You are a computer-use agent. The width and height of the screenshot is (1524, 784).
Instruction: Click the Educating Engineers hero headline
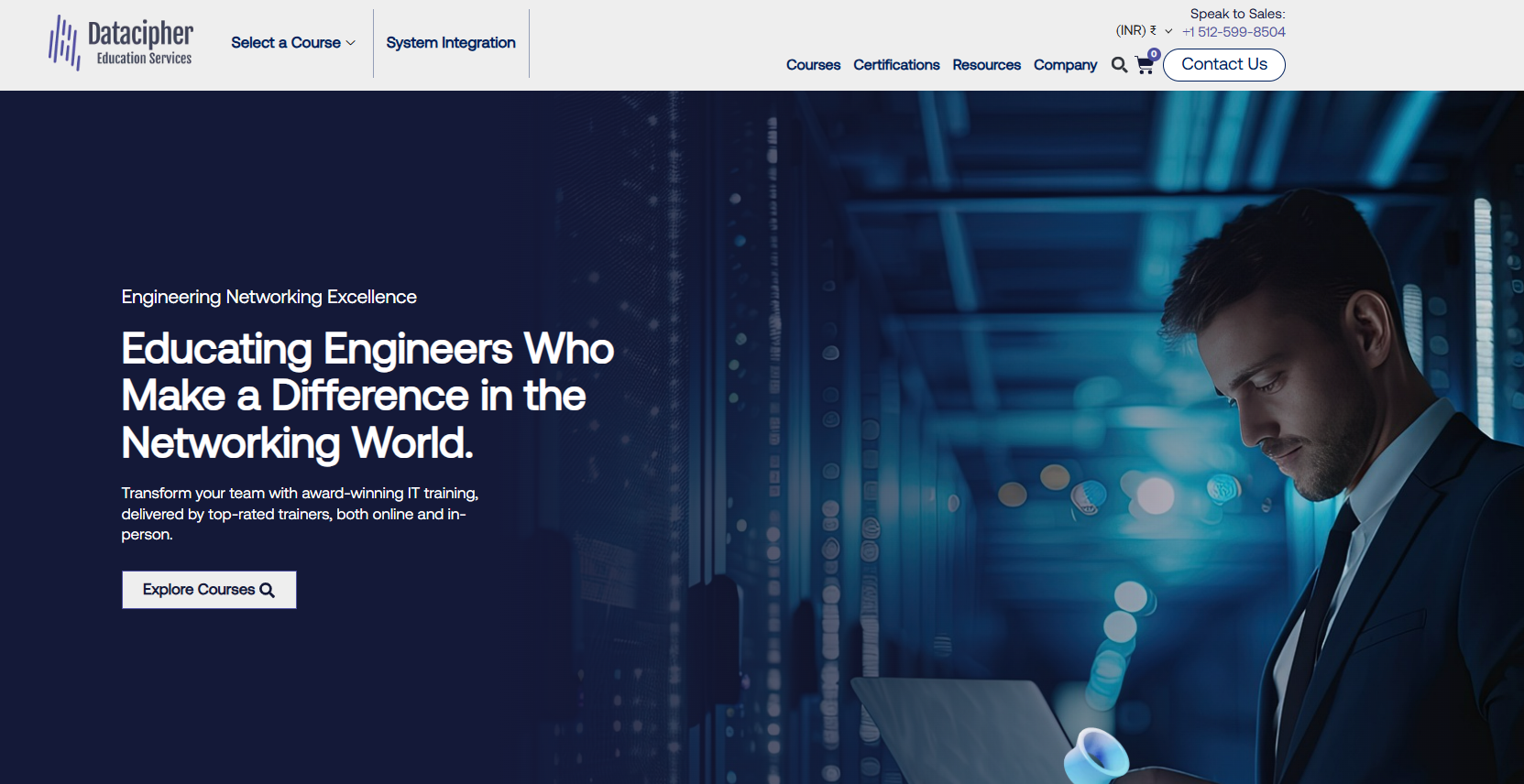(367, 396)
